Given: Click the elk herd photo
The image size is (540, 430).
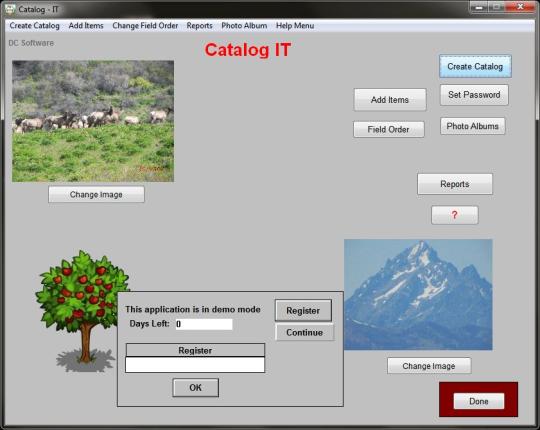Looking at the screenshot, I should coord(93,121).
